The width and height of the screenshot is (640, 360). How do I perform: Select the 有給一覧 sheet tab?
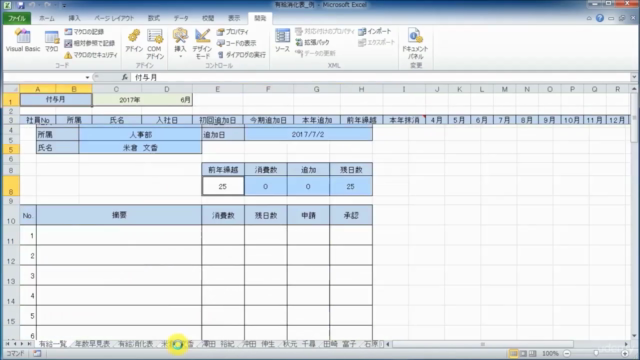(53, 344)
